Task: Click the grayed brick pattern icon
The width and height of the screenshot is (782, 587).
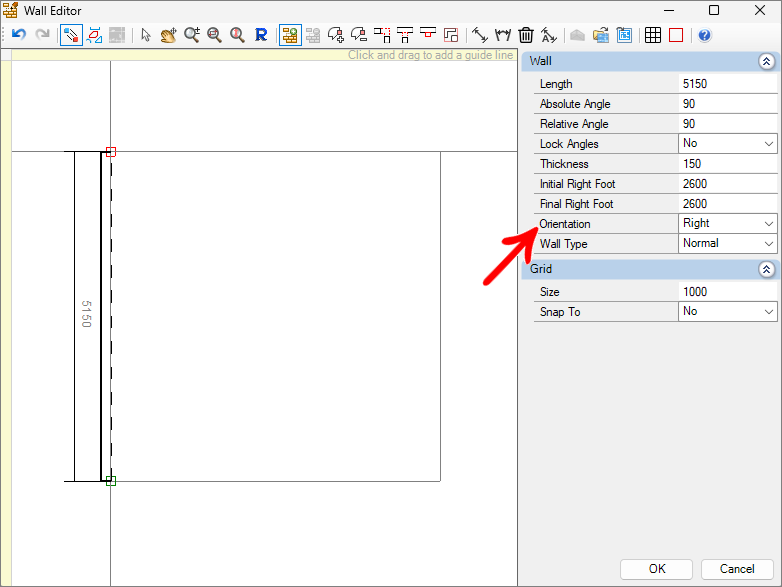Action: pyautogui.click(x=117, y=35)
